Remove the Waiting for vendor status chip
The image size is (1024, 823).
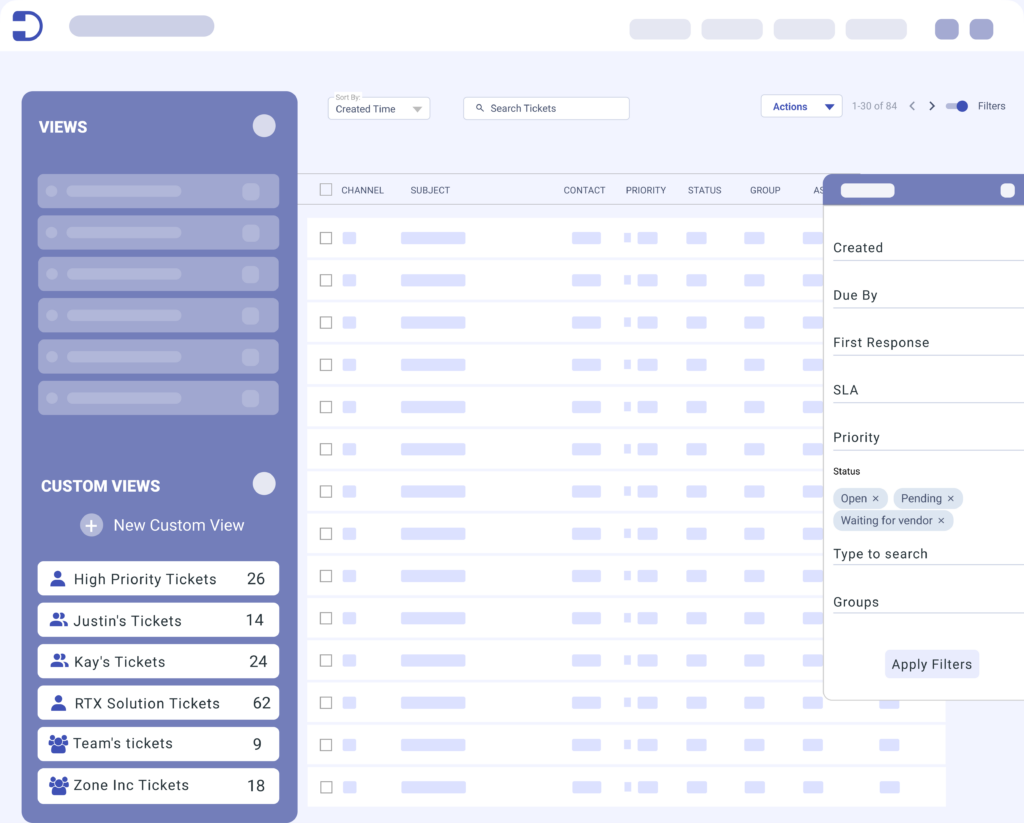940,520
